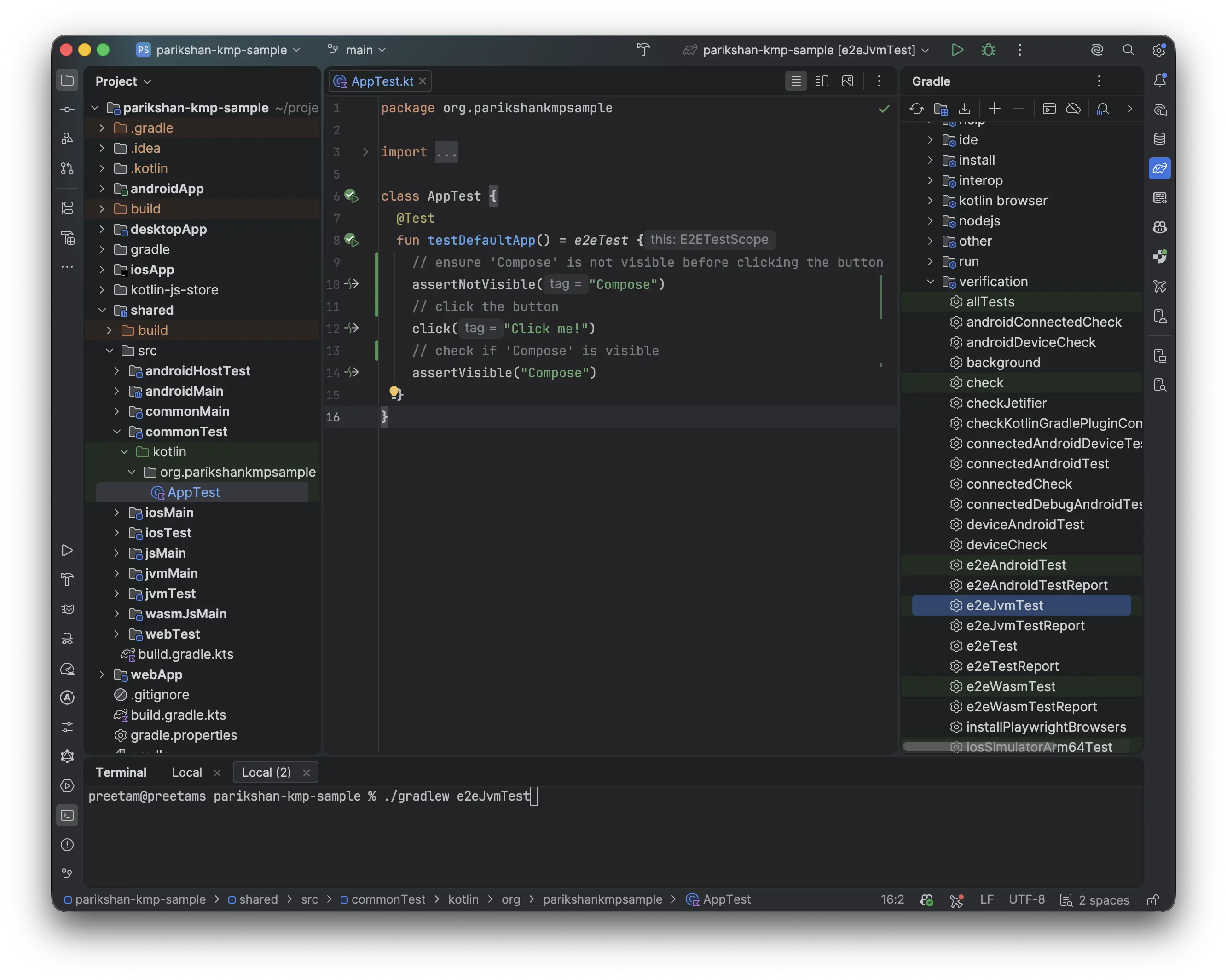Collapse the shared module

coord(102,311)
